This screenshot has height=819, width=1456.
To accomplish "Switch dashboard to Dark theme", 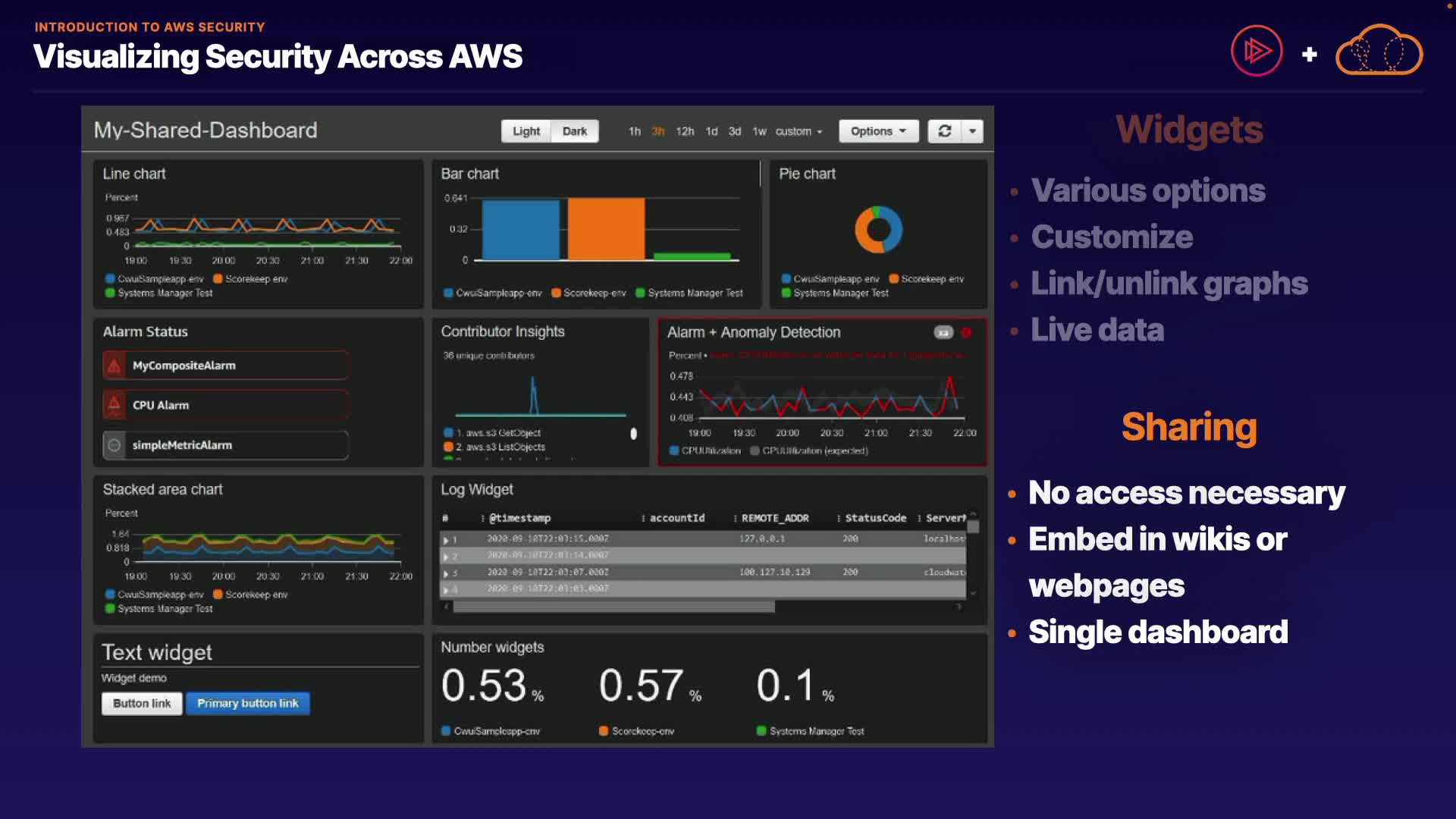I will pyautogui.click(x=574, y=131).
